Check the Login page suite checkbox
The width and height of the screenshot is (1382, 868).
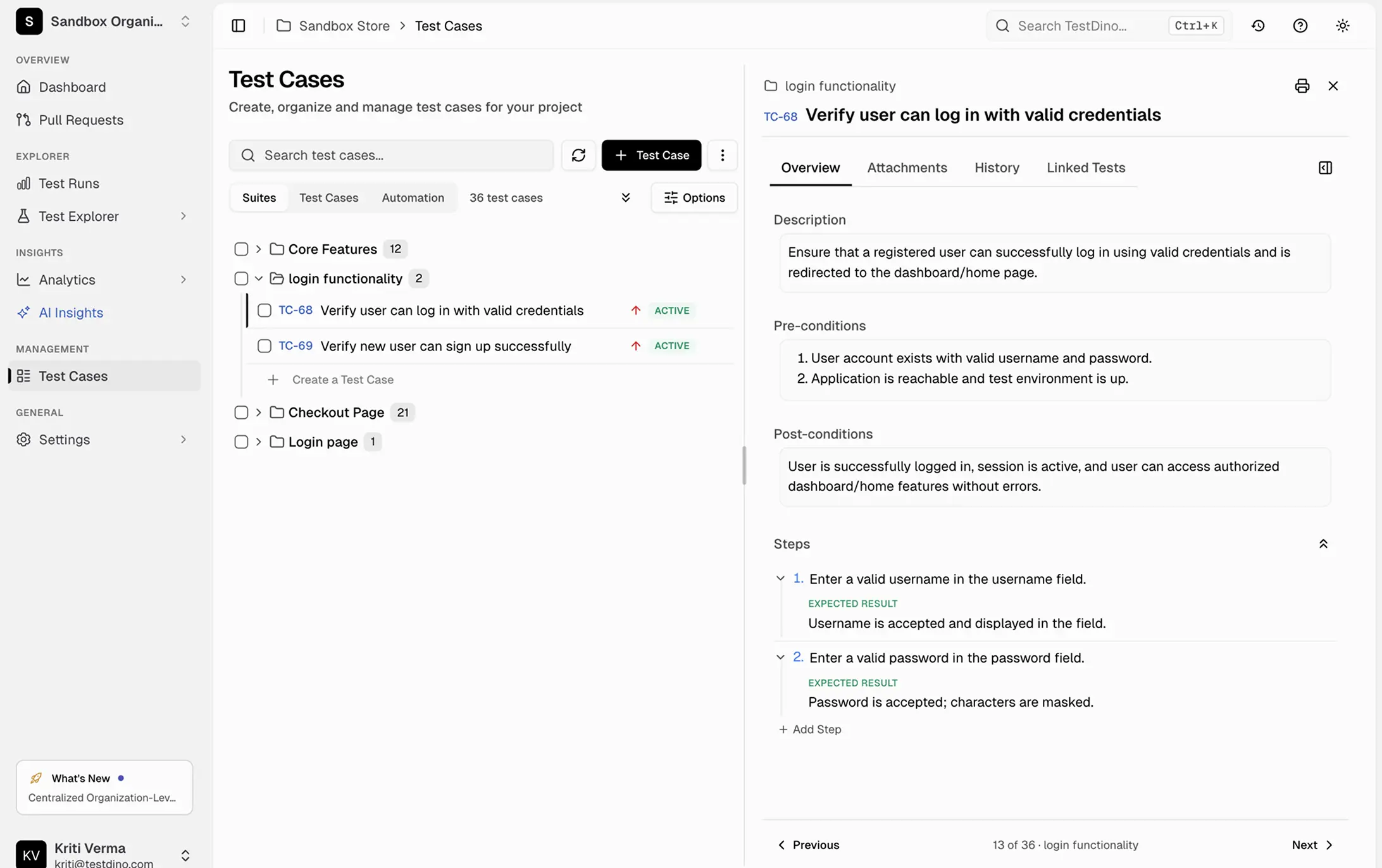point(241,442)
